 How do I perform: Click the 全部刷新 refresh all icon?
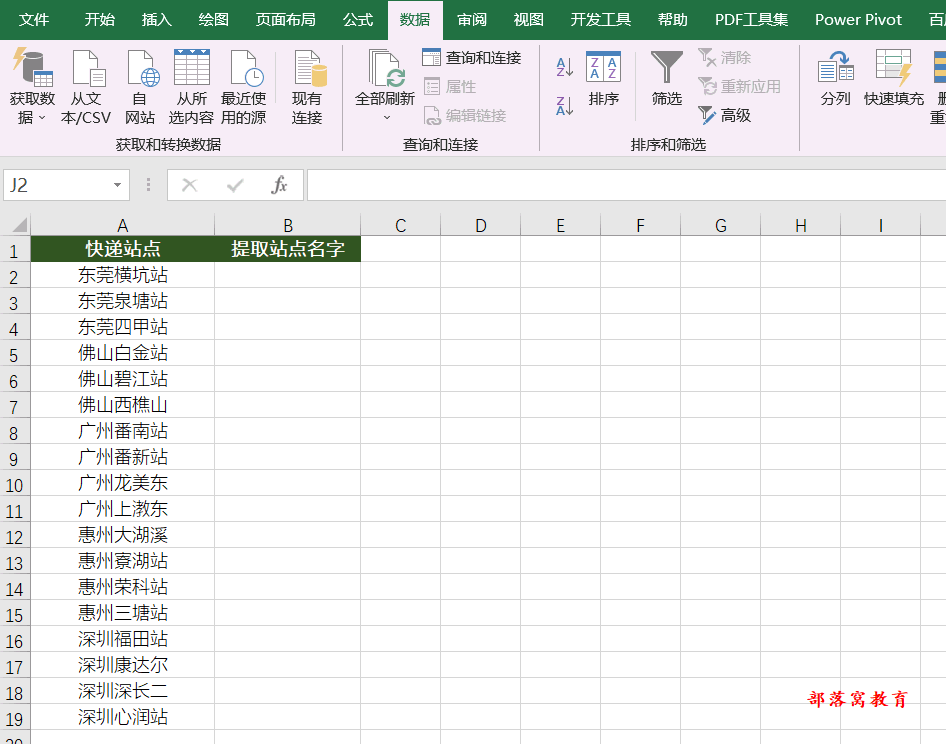tap(385, 68)
